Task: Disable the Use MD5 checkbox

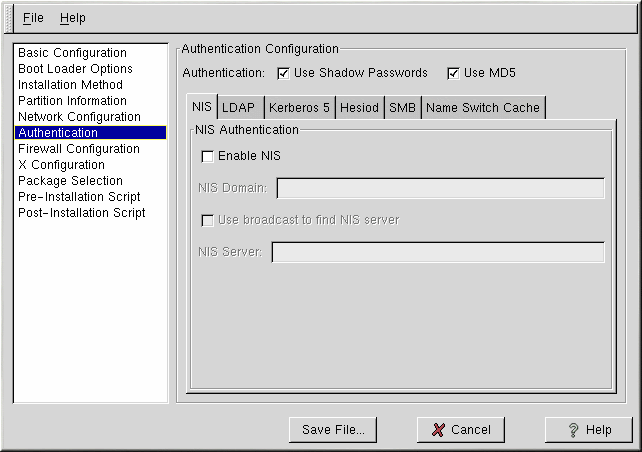Action: point(453,73)
